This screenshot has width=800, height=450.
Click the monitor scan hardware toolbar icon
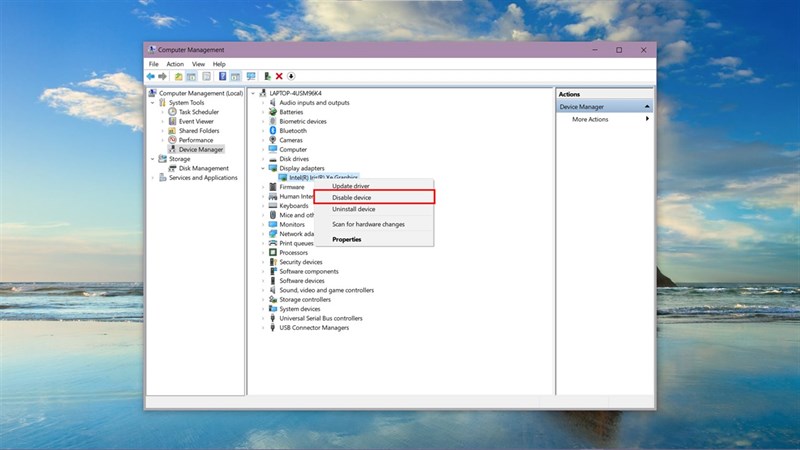251,76
